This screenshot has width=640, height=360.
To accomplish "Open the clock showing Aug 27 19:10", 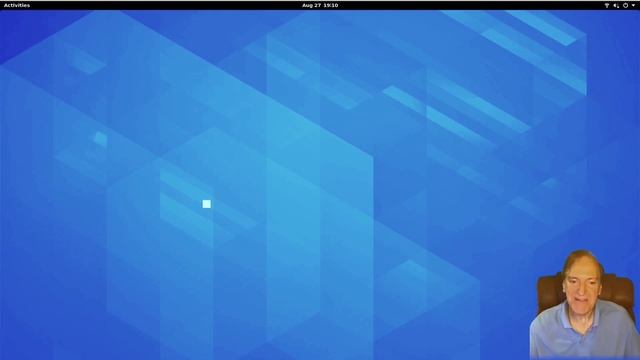I will pos(320,5).
